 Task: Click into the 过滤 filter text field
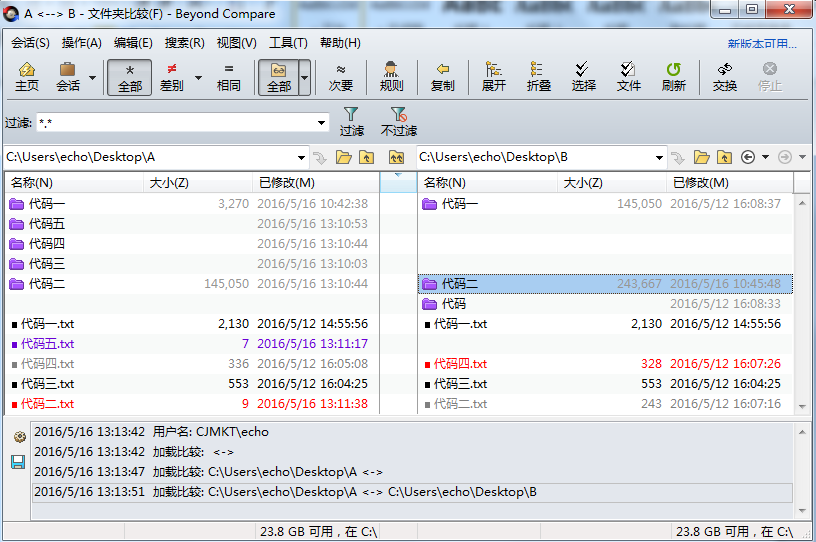coord(175,123)
